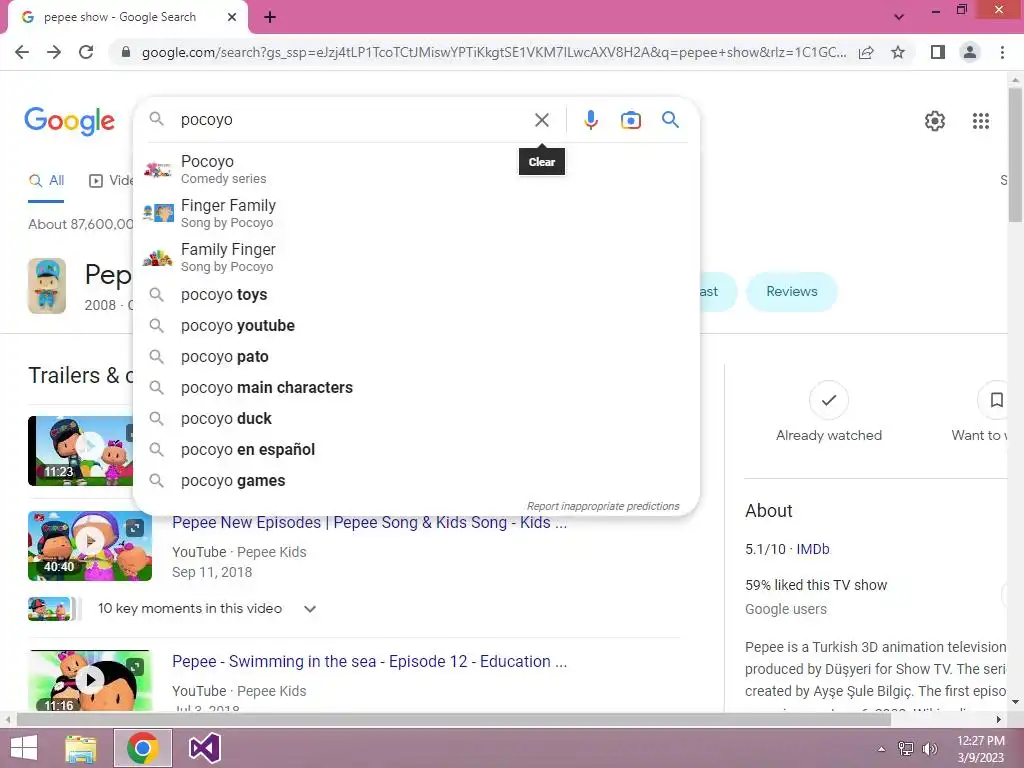Select pocoyo main characters suggestion
The height and width of the screenshot is (768, 1024).
(x=416, y=387)
